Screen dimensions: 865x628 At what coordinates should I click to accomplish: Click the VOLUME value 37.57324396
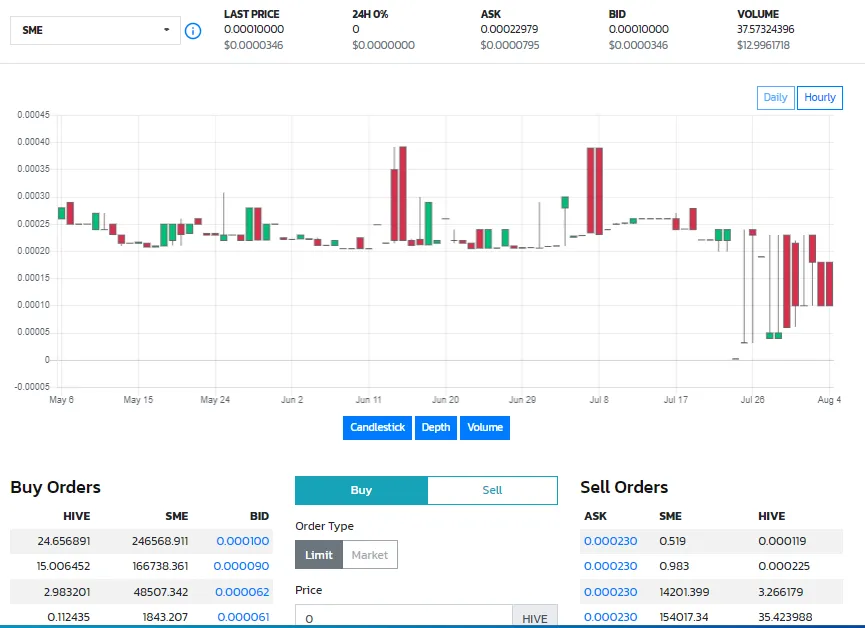[766, 29]
